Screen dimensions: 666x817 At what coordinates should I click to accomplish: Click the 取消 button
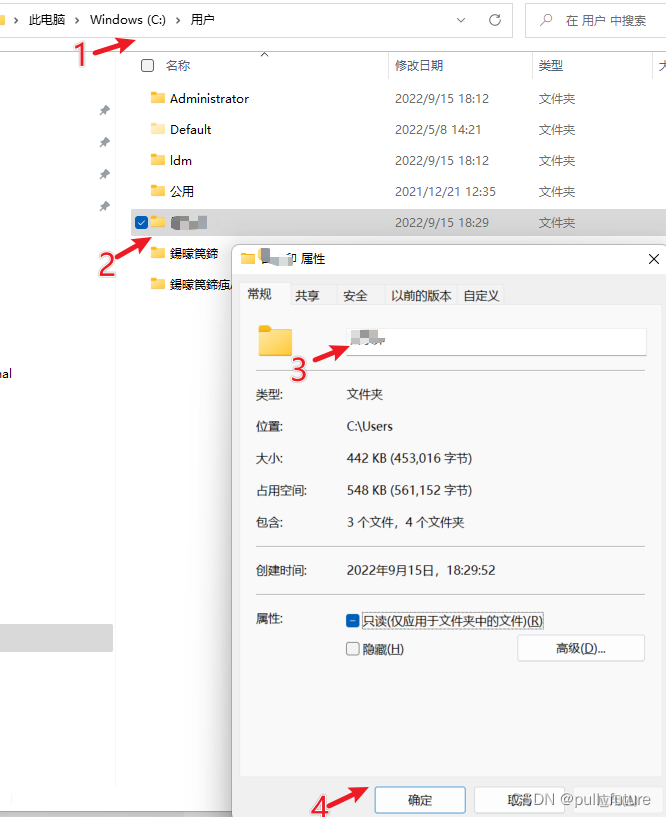[x=519, y=800]
